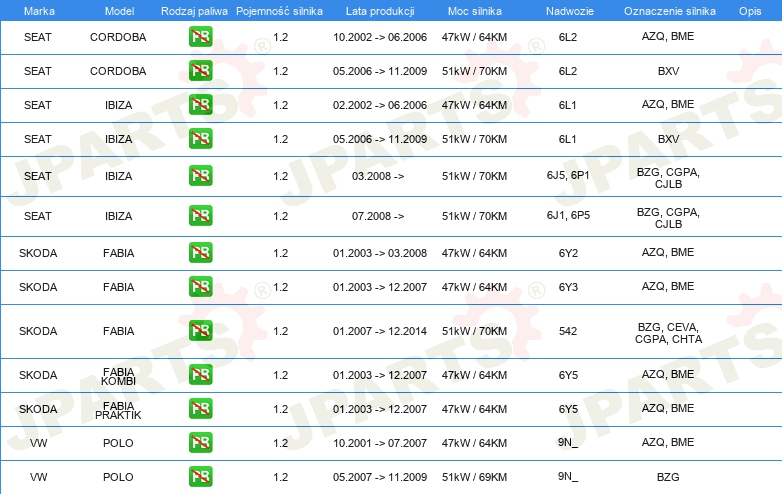Select the fuel icon for Cordoba 10.2002 row
782x494 pixels.
pyautogui.click(x=200, y=37)
